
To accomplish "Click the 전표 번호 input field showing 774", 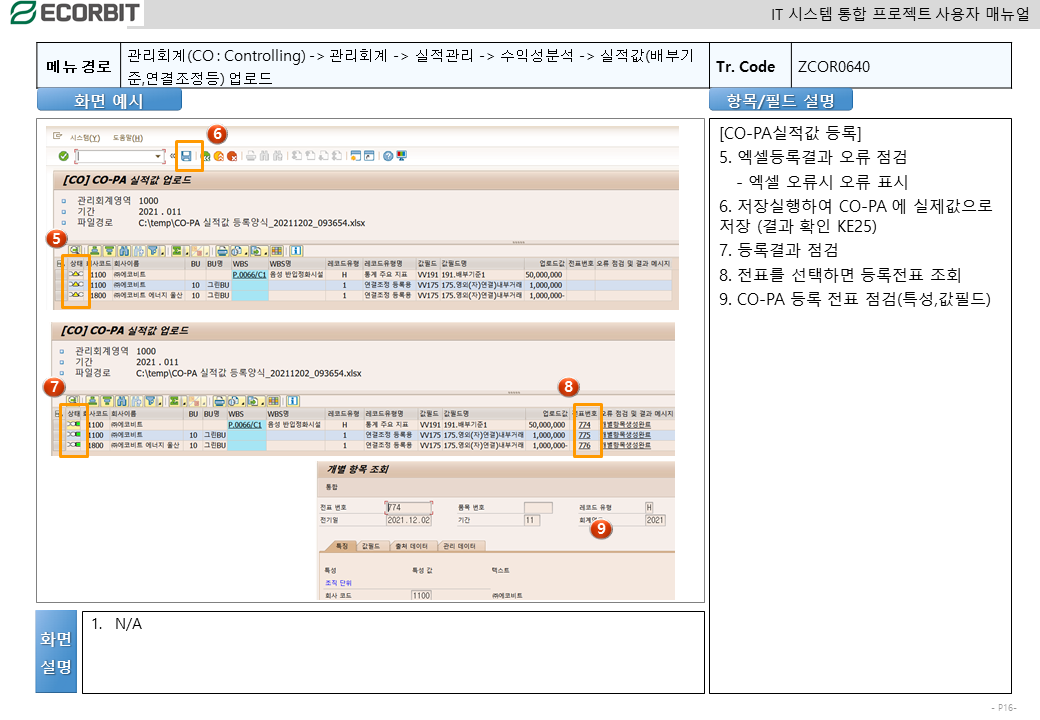I will [x=409, y=508].
